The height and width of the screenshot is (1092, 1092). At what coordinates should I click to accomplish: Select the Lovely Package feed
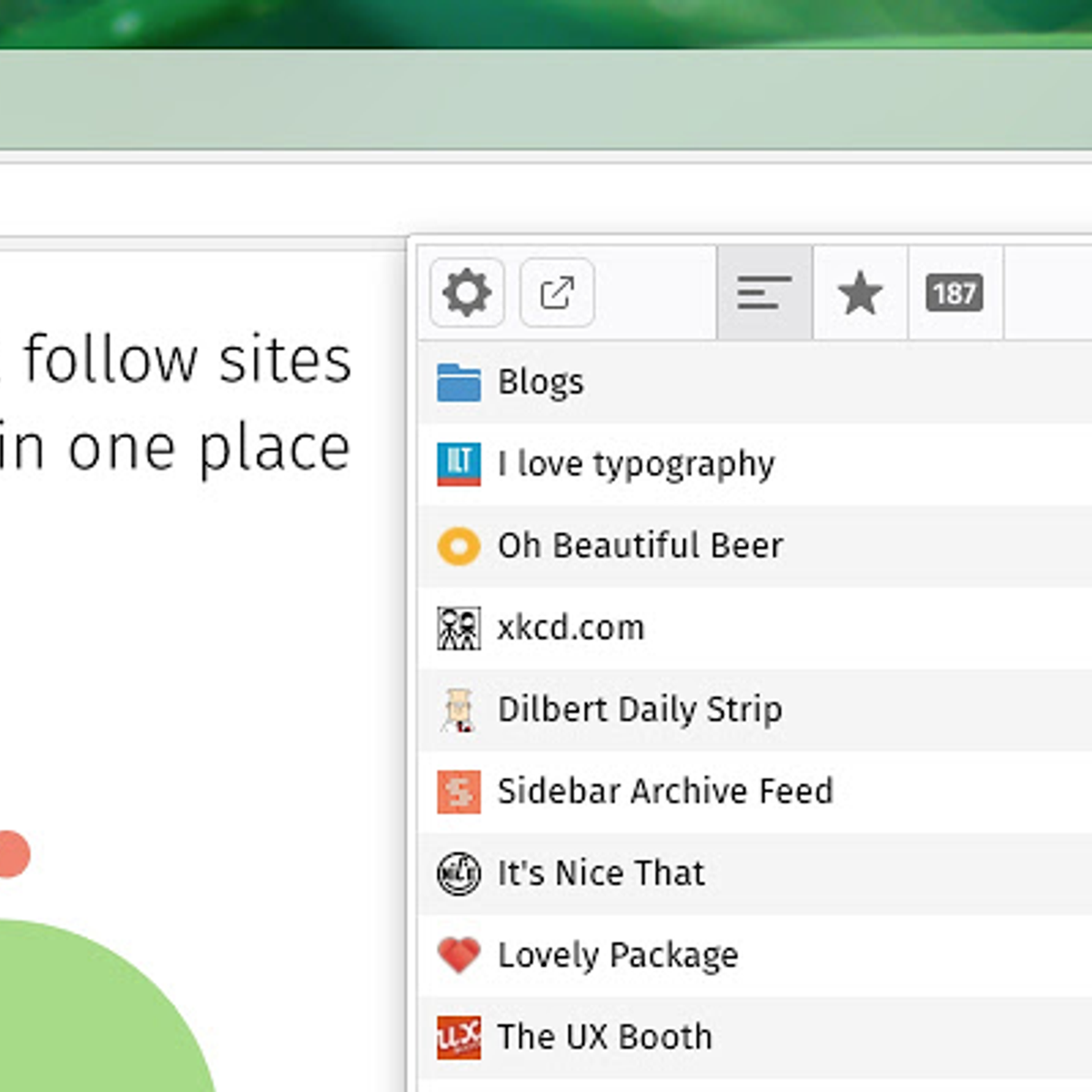click(755, 955)
